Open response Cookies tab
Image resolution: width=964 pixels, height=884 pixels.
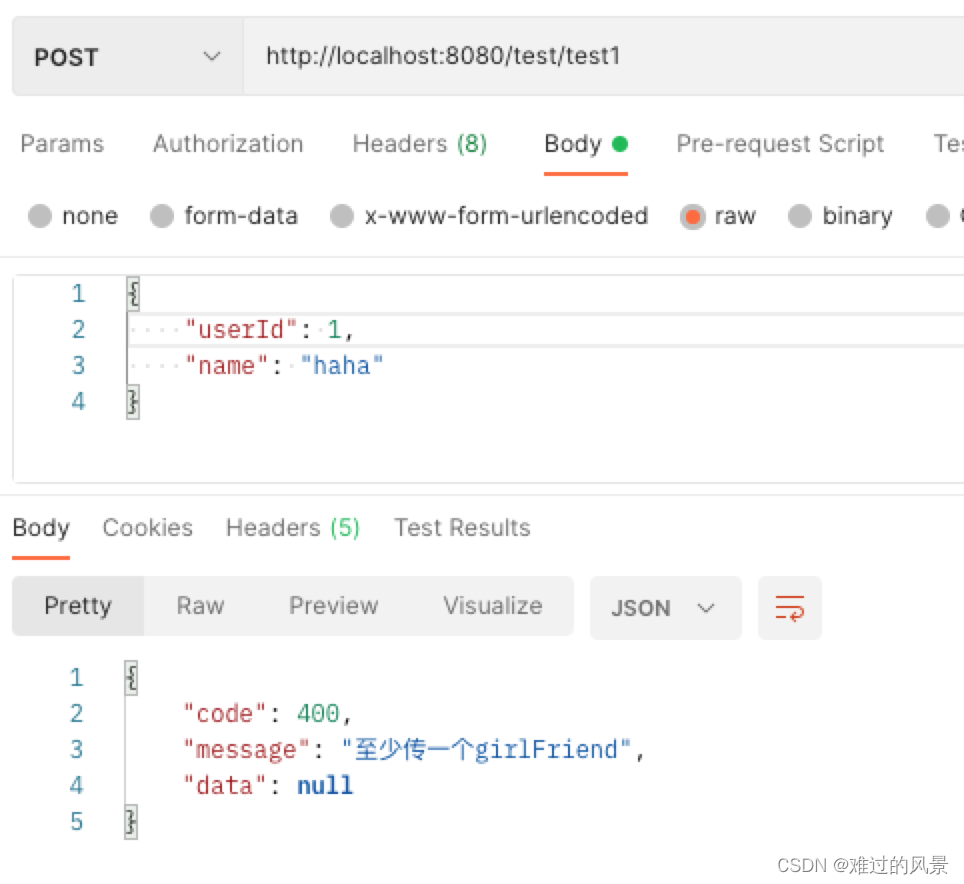coord(148,528)
